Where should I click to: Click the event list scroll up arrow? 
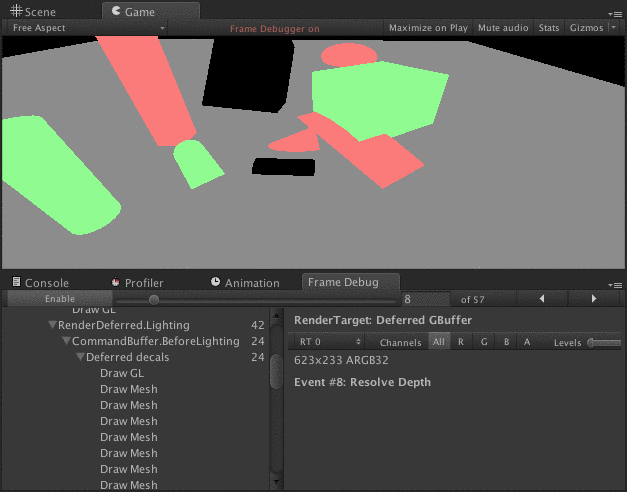(x=276, y=315)
